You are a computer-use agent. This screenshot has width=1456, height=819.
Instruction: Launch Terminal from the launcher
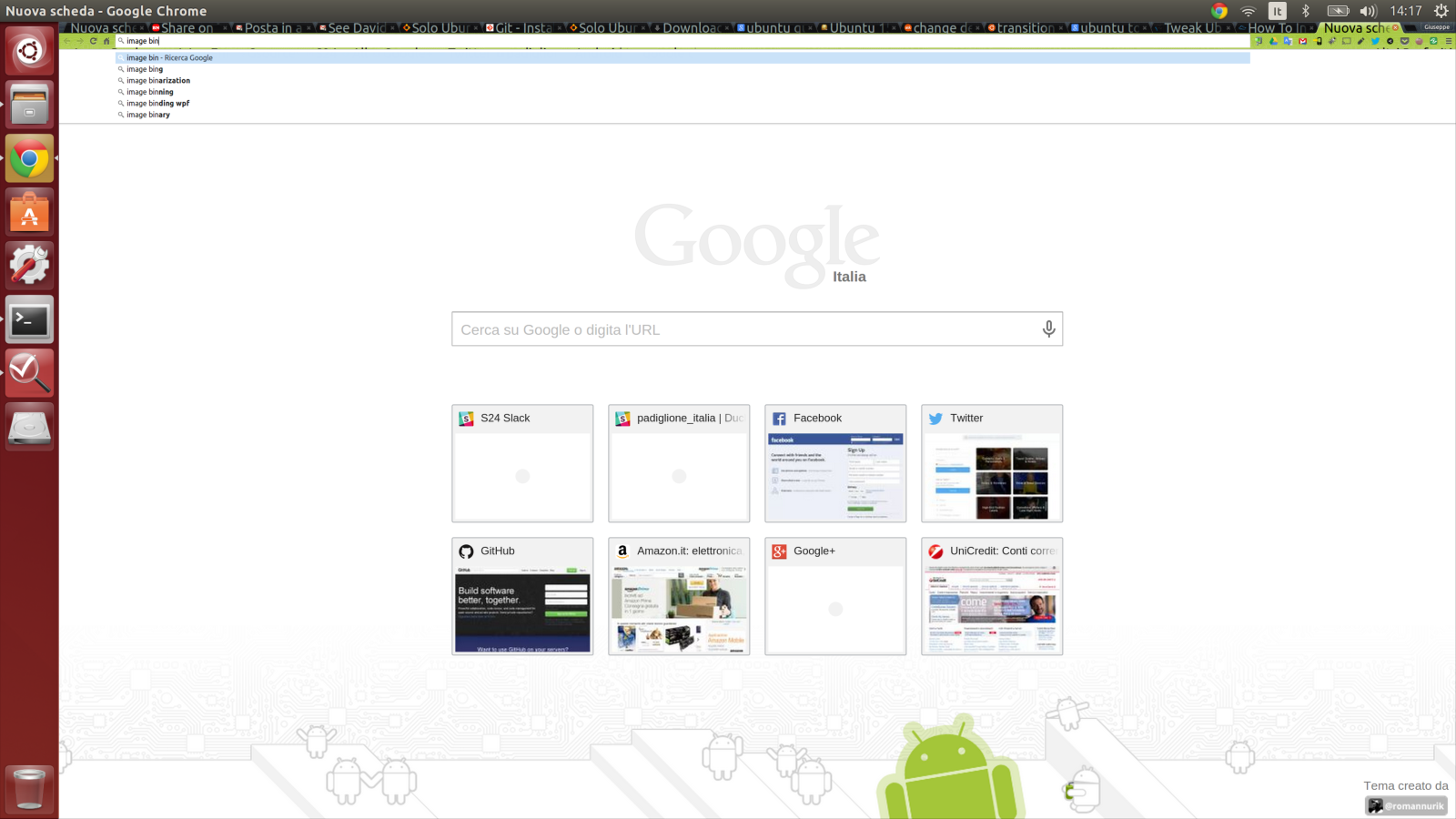(29, 319)
